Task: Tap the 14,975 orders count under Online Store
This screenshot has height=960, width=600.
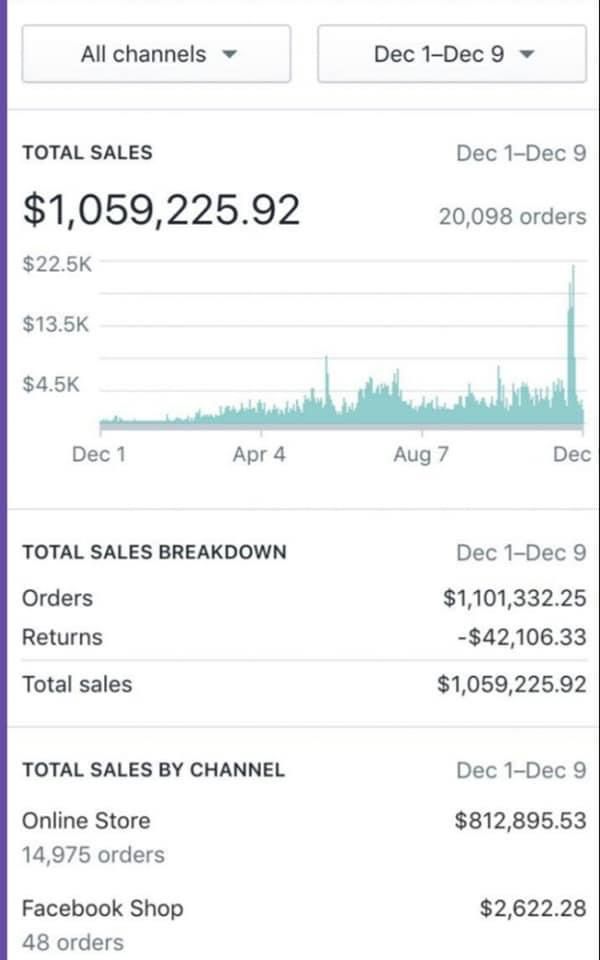Action: [93, 855]
